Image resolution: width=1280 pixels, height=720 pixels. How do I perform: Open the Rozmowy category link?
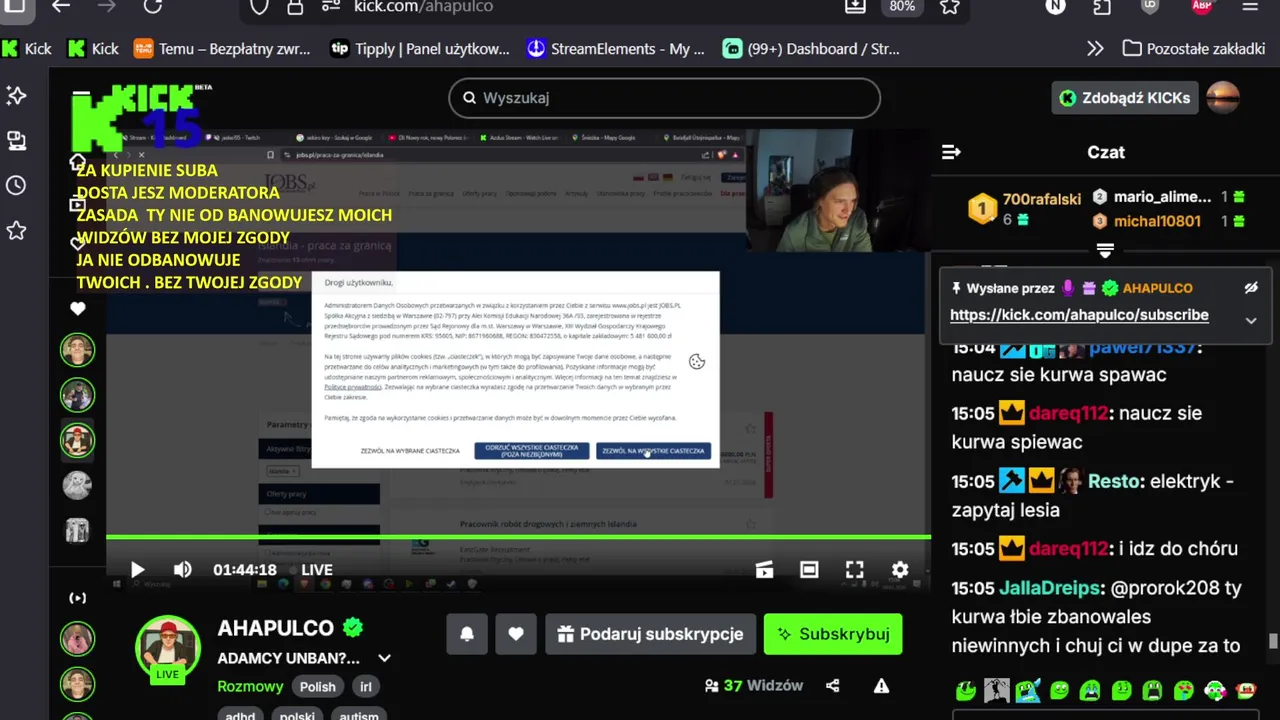click(250, 687)
